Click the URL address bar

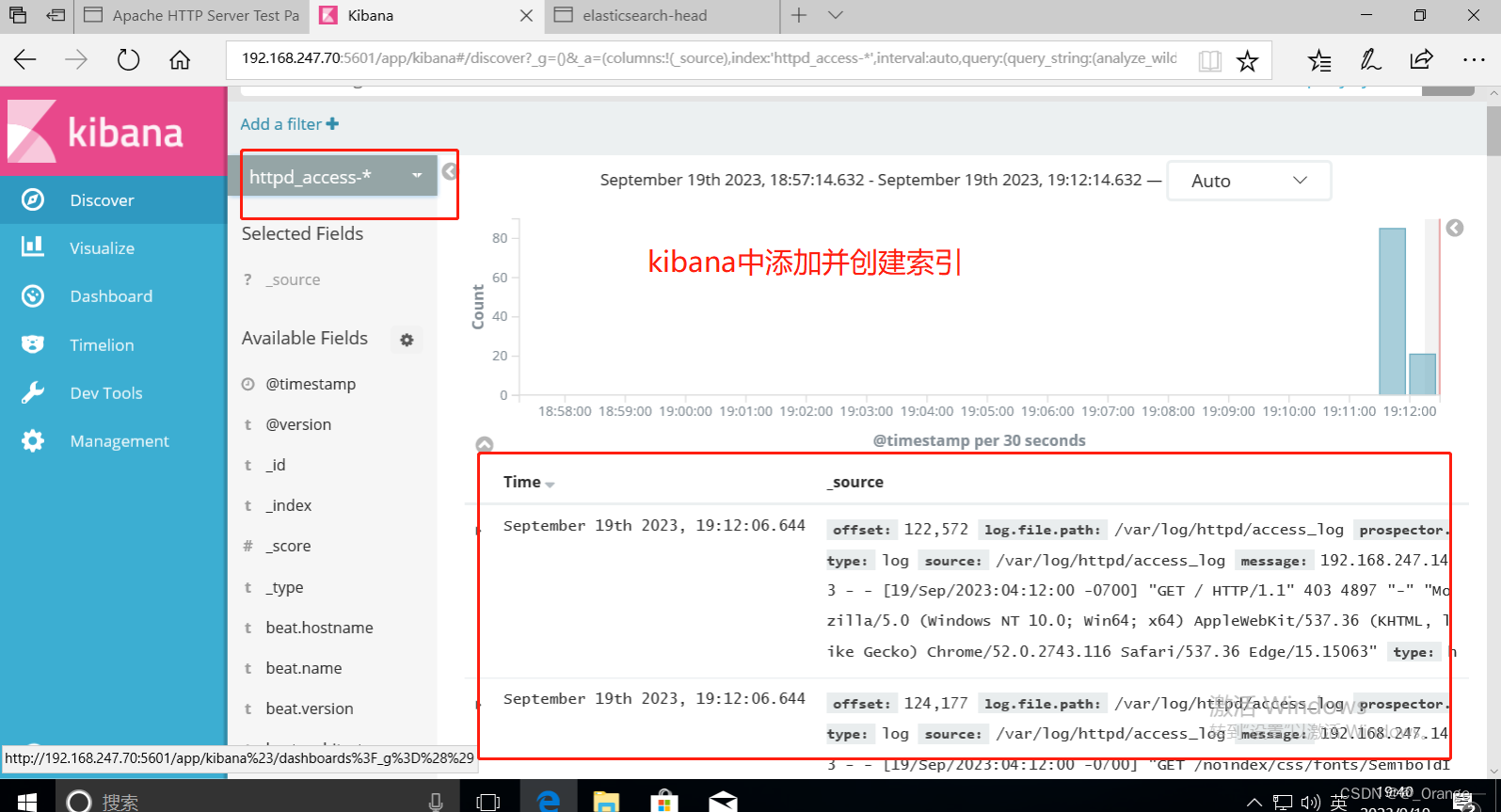(709, 58)
